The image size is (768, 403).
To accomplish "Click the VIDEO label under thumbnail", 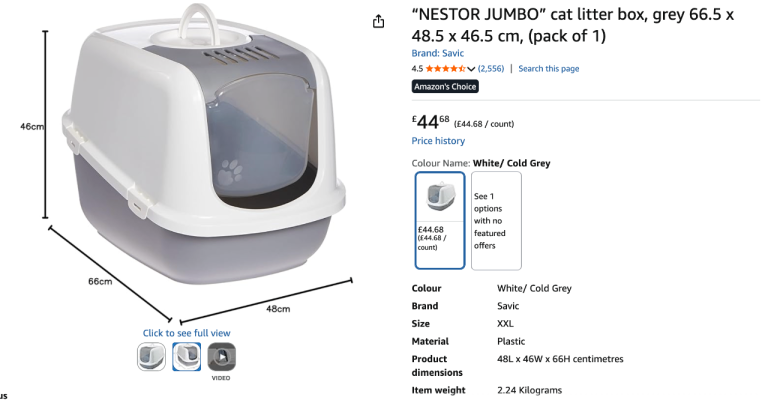I will (221, 378).
